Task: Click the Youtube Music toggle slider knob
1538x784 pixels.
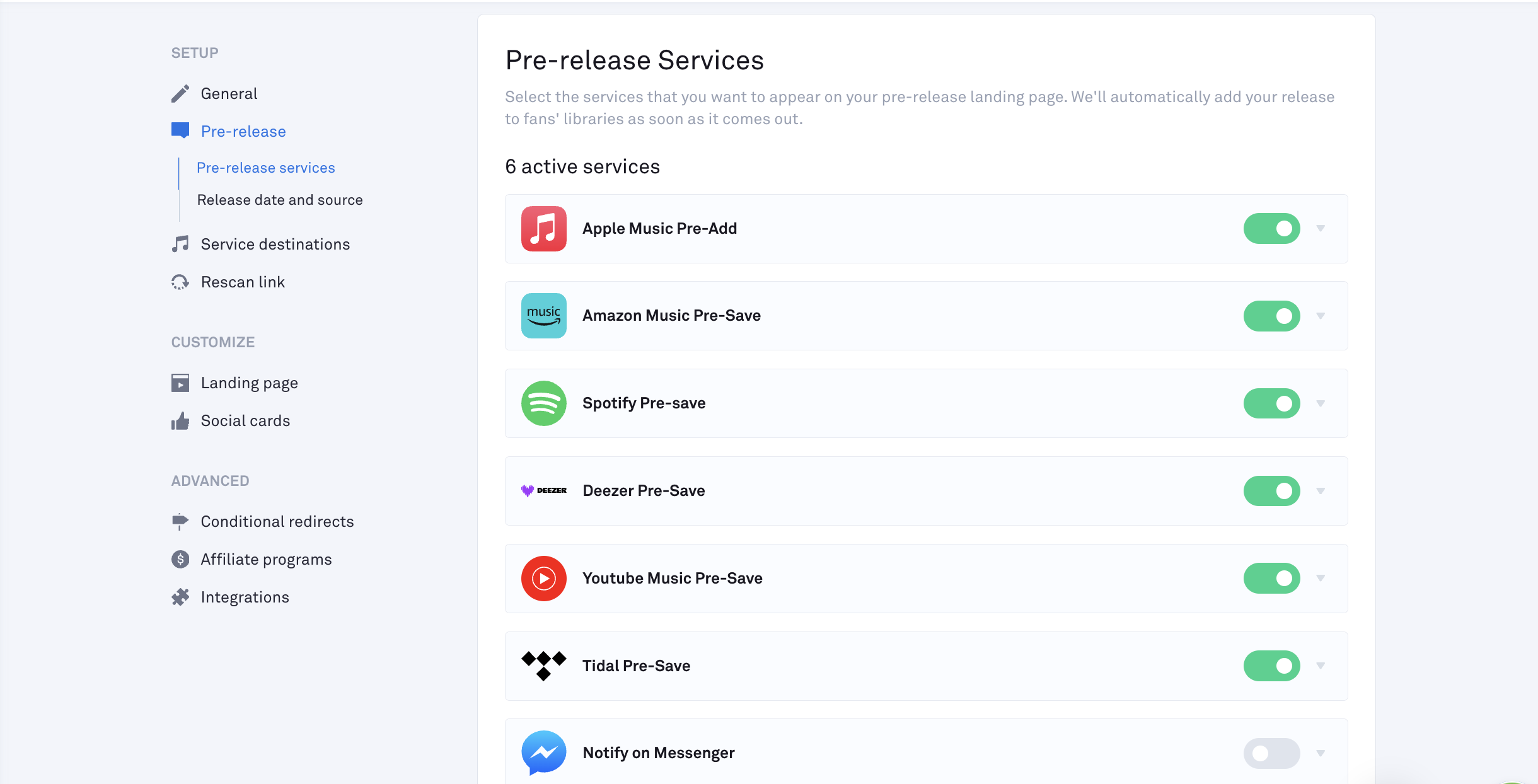Action: tap(1284, 578)
